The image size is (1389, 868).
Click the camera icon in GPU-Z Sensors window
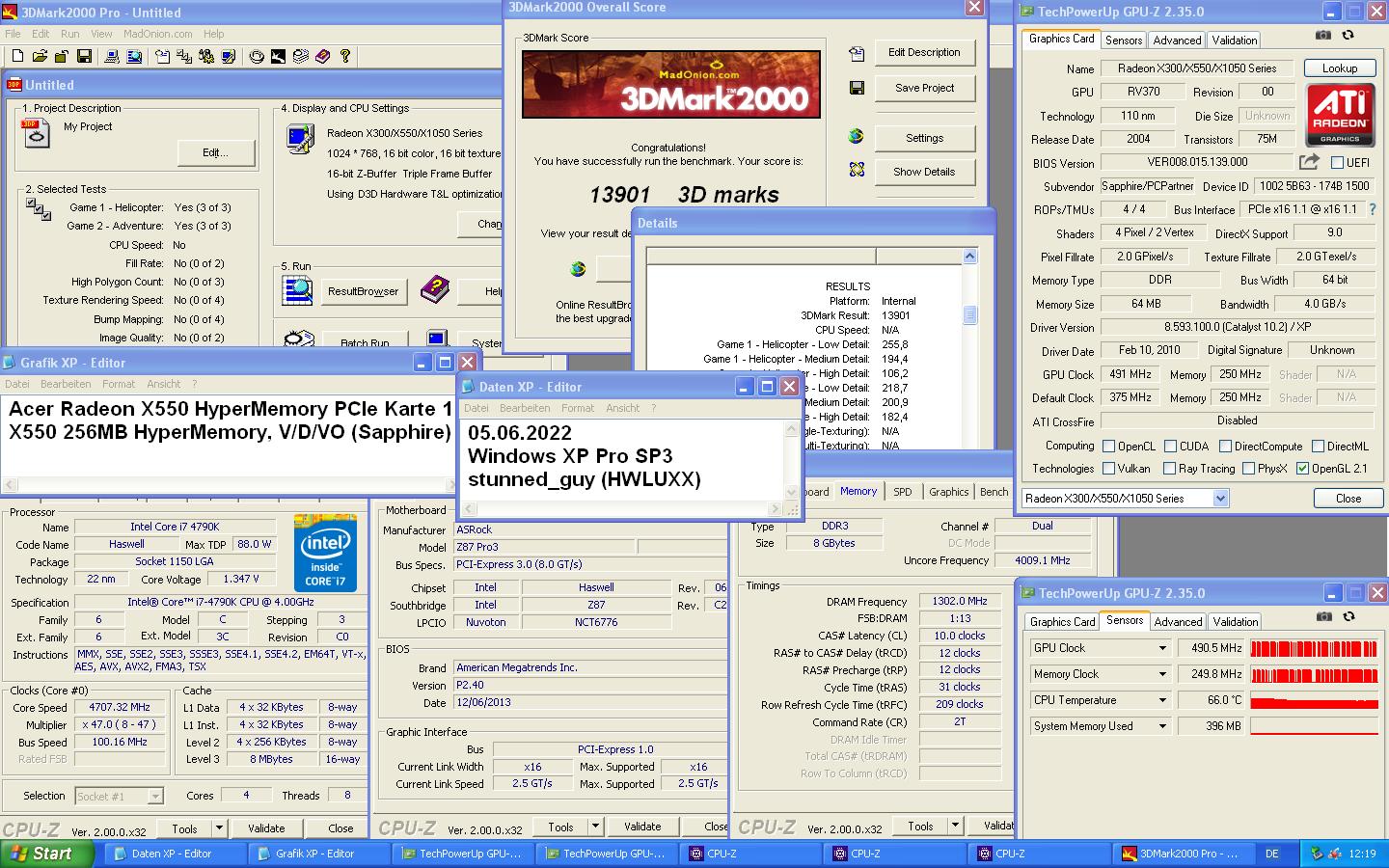point(1324,616)
